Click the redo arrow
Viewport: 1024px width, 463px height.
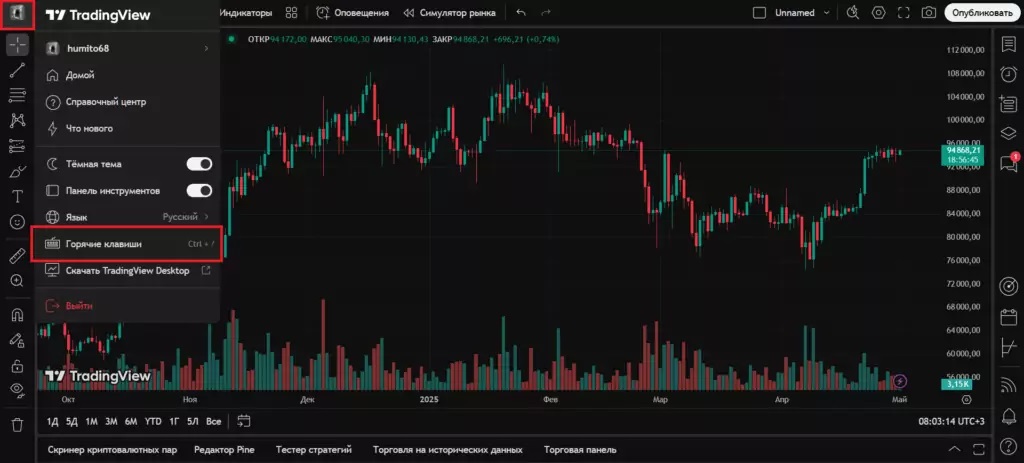(546, 13)
